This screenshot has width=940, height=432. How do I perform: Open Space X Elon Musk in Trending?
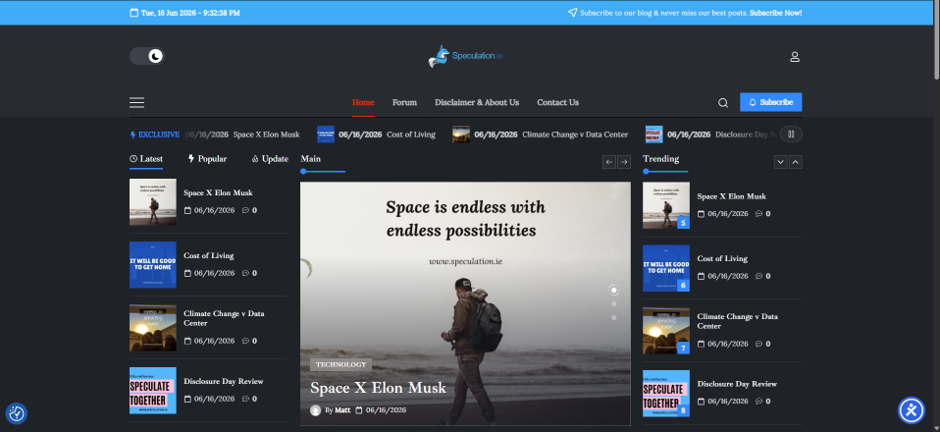click(x=731, y=196)
